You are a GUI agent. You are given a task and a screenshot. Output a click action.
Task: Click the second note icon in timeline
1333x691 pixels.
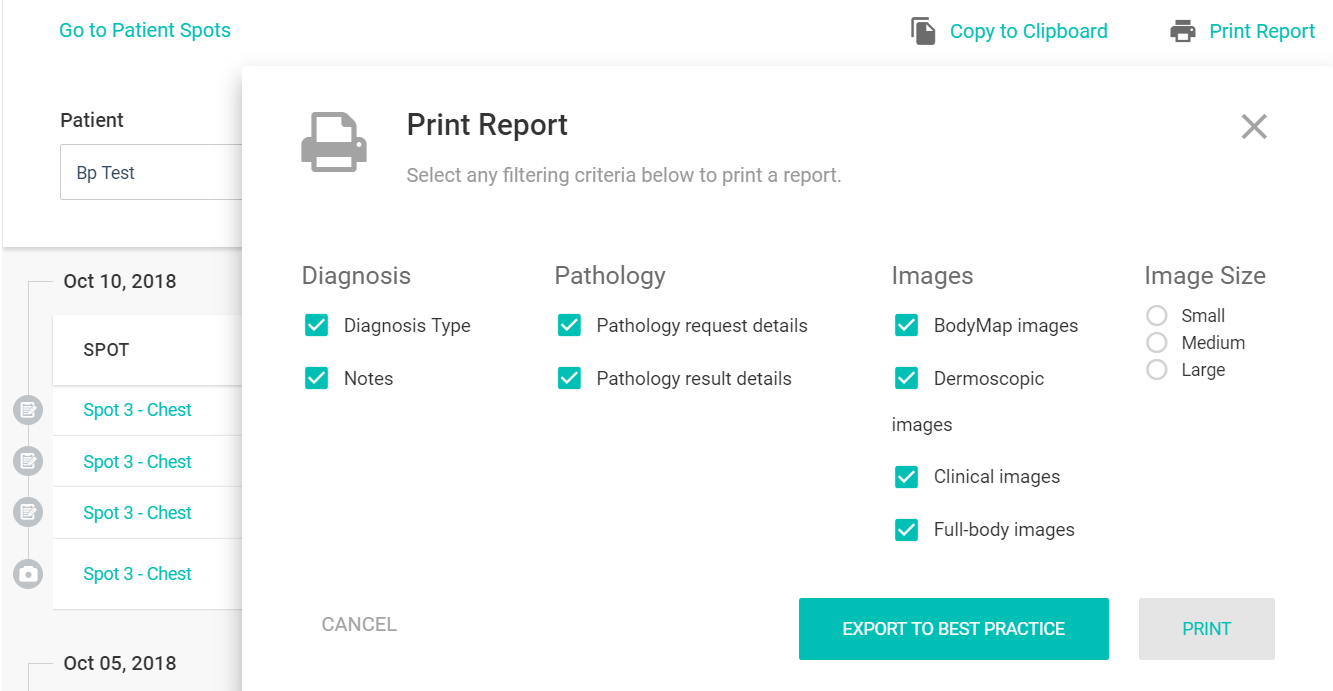point(28,461)
